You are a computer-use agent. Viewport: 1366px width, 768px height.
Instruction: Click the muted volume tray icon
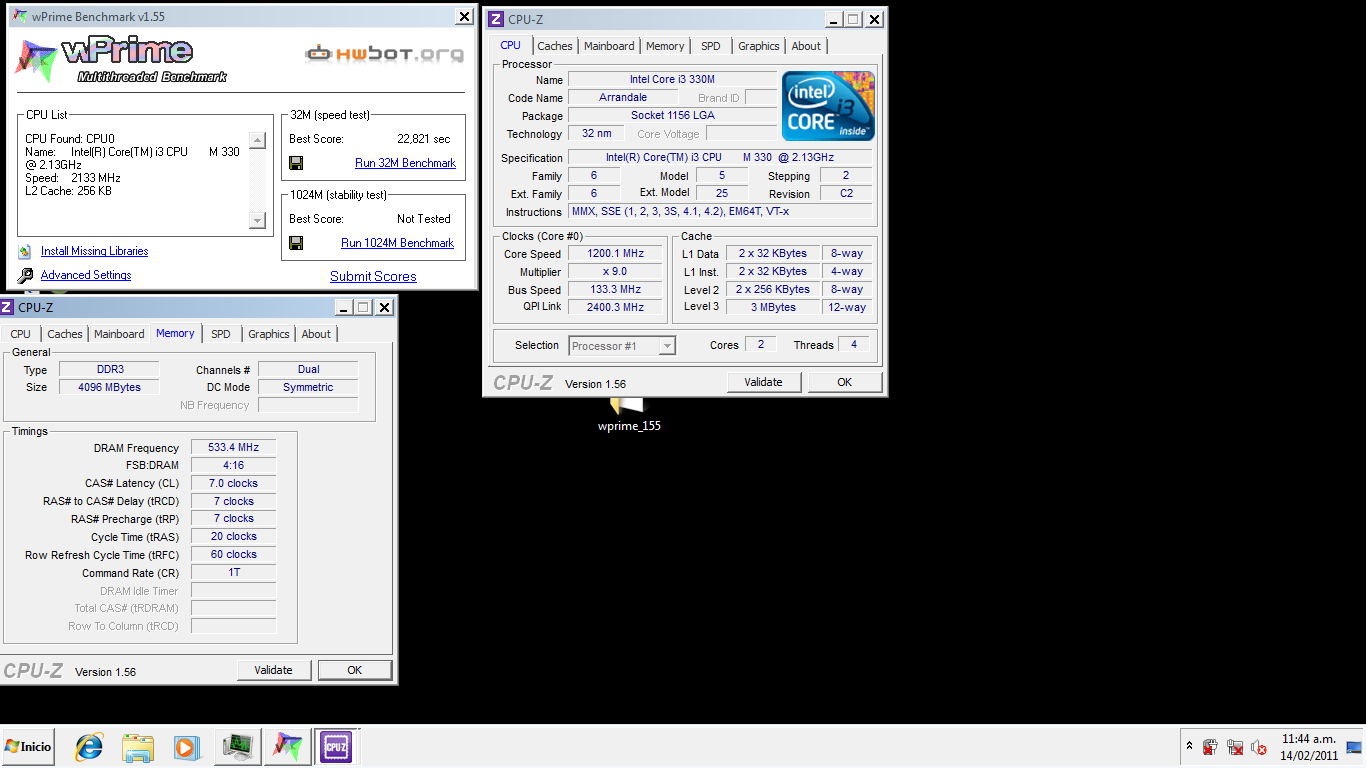[1259, 747]
